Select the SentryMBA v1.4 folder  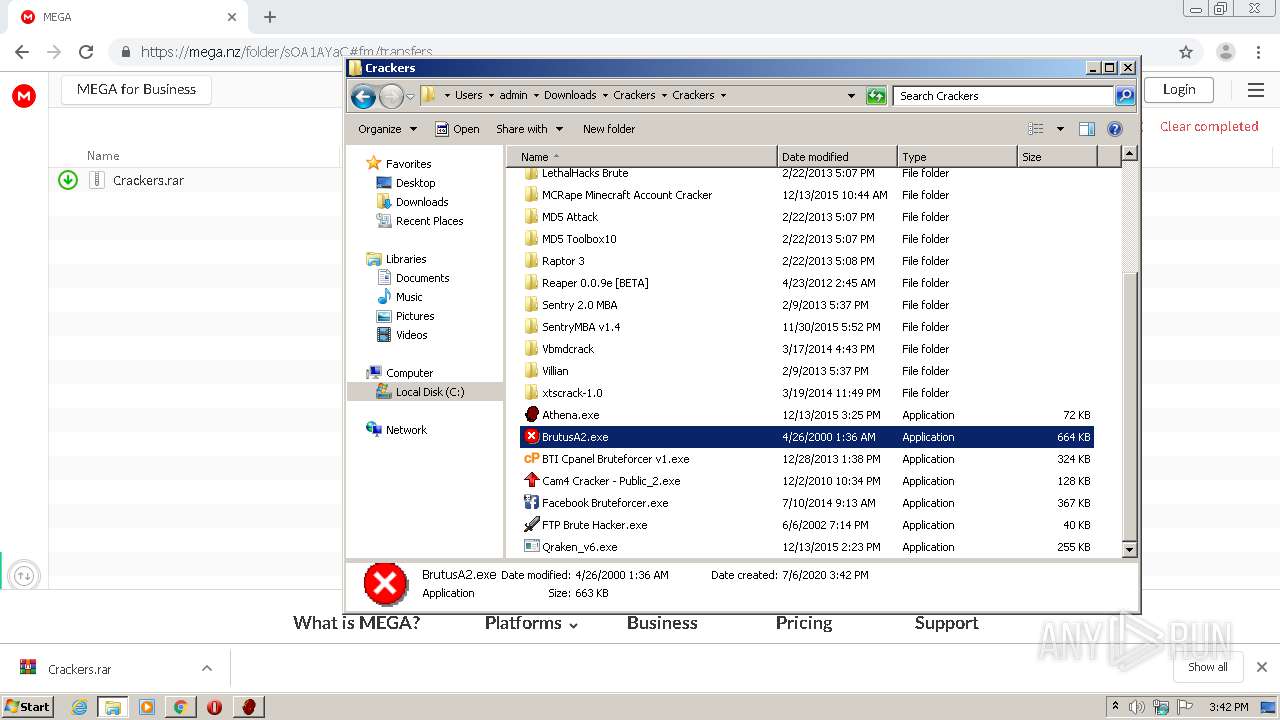(581, 327)
